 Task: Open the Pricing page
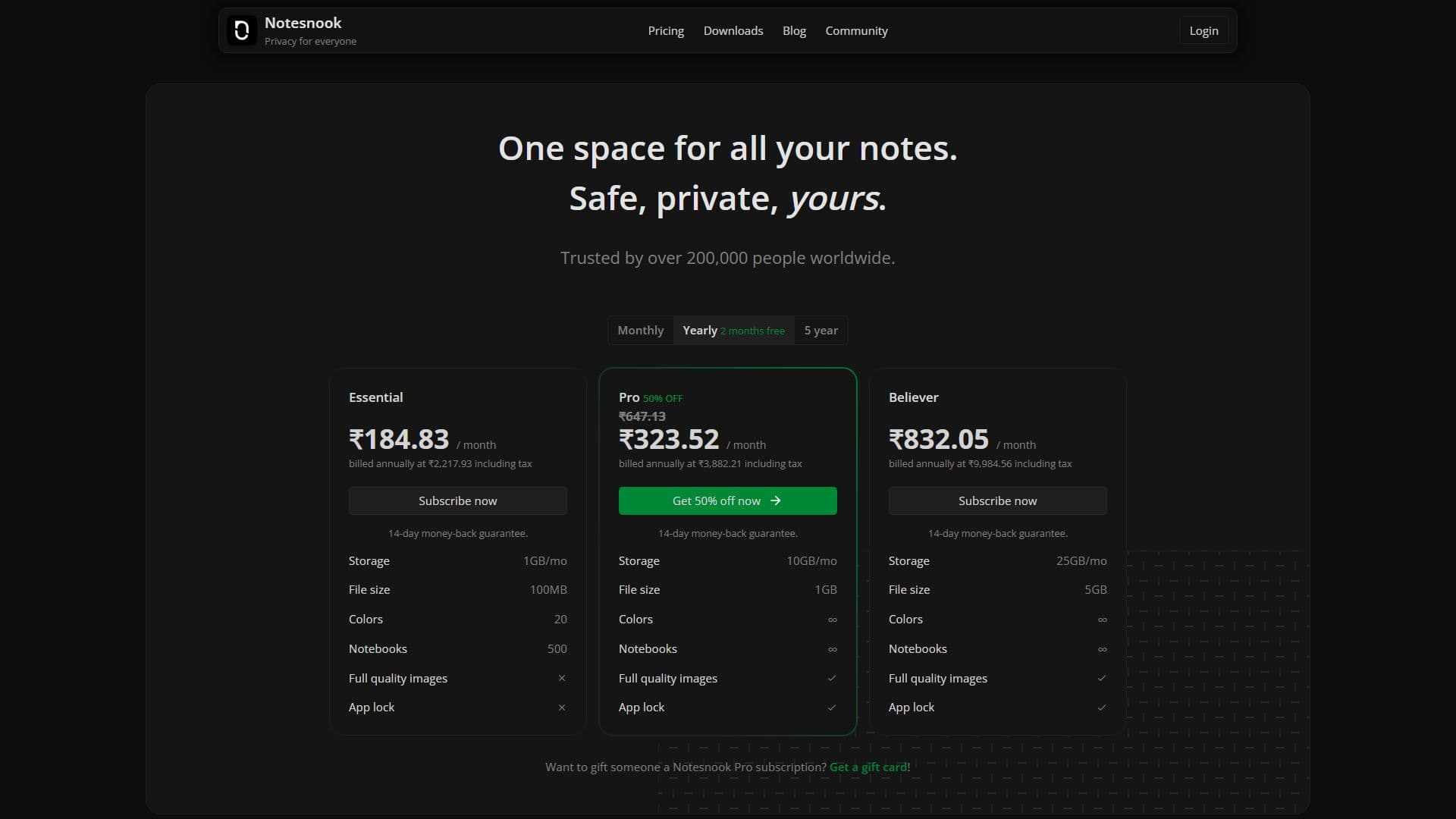pos(666,30)
